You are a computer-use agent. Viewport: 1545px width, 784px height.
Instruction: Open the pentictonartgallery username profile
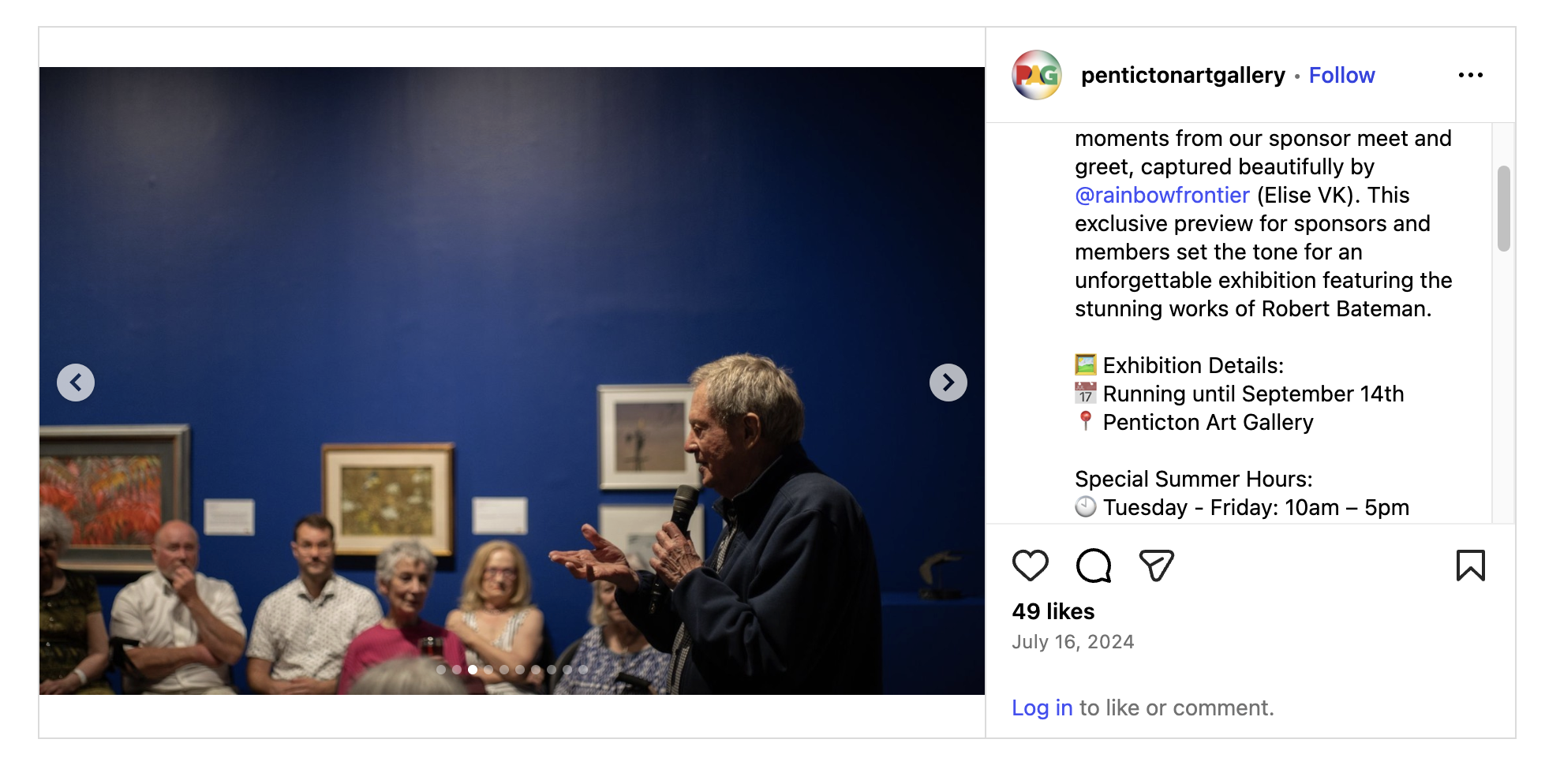pyautogui.click(x=1183, y=75)
